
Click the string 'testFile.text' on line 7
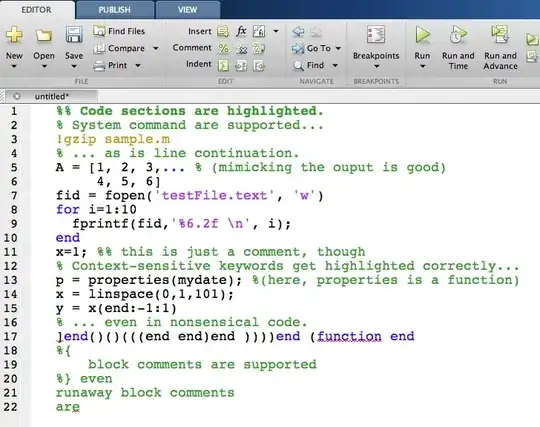[x=214, y=196]
